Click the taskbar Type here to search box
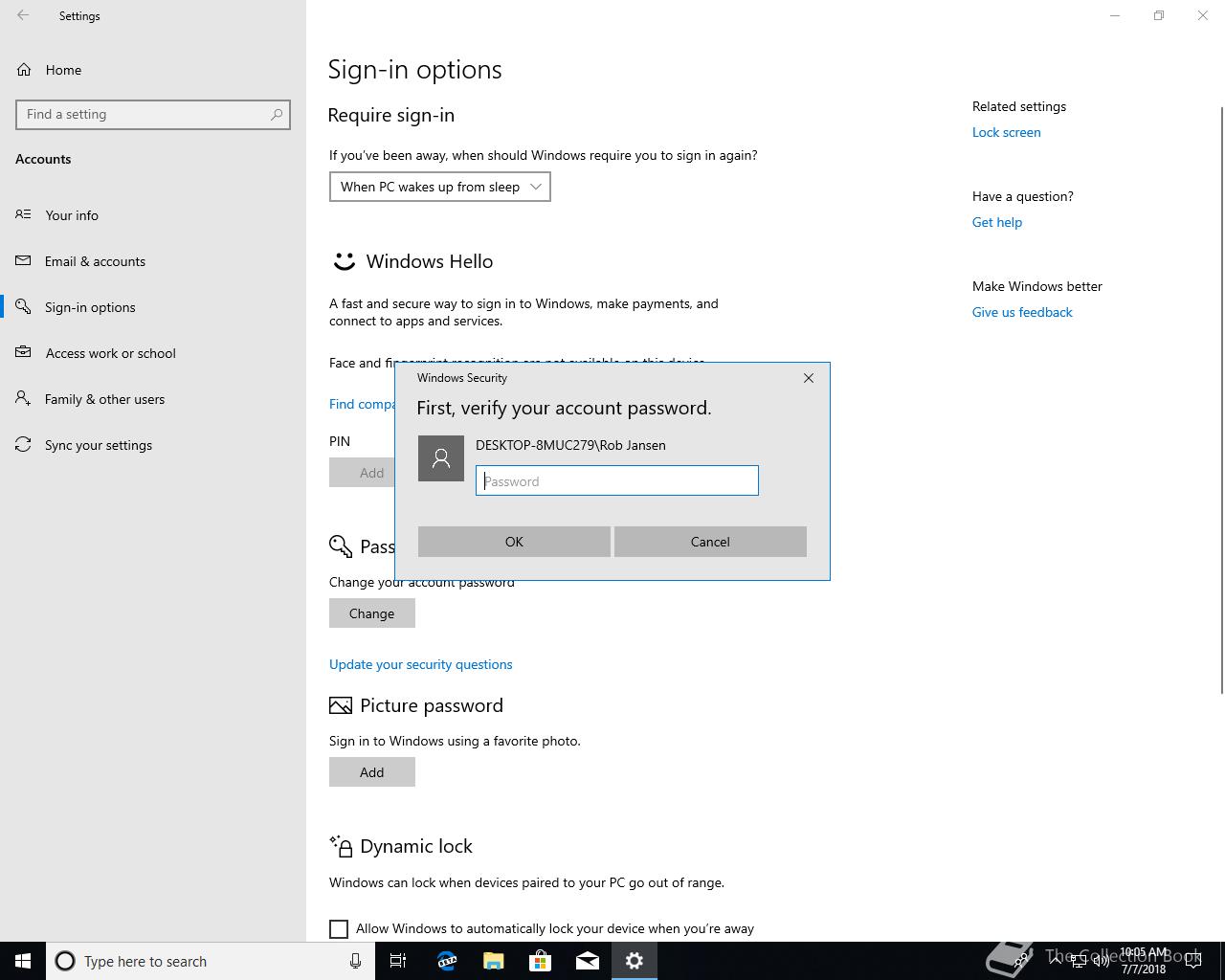This screenshot has height=980, width=1225. [211, 961]
